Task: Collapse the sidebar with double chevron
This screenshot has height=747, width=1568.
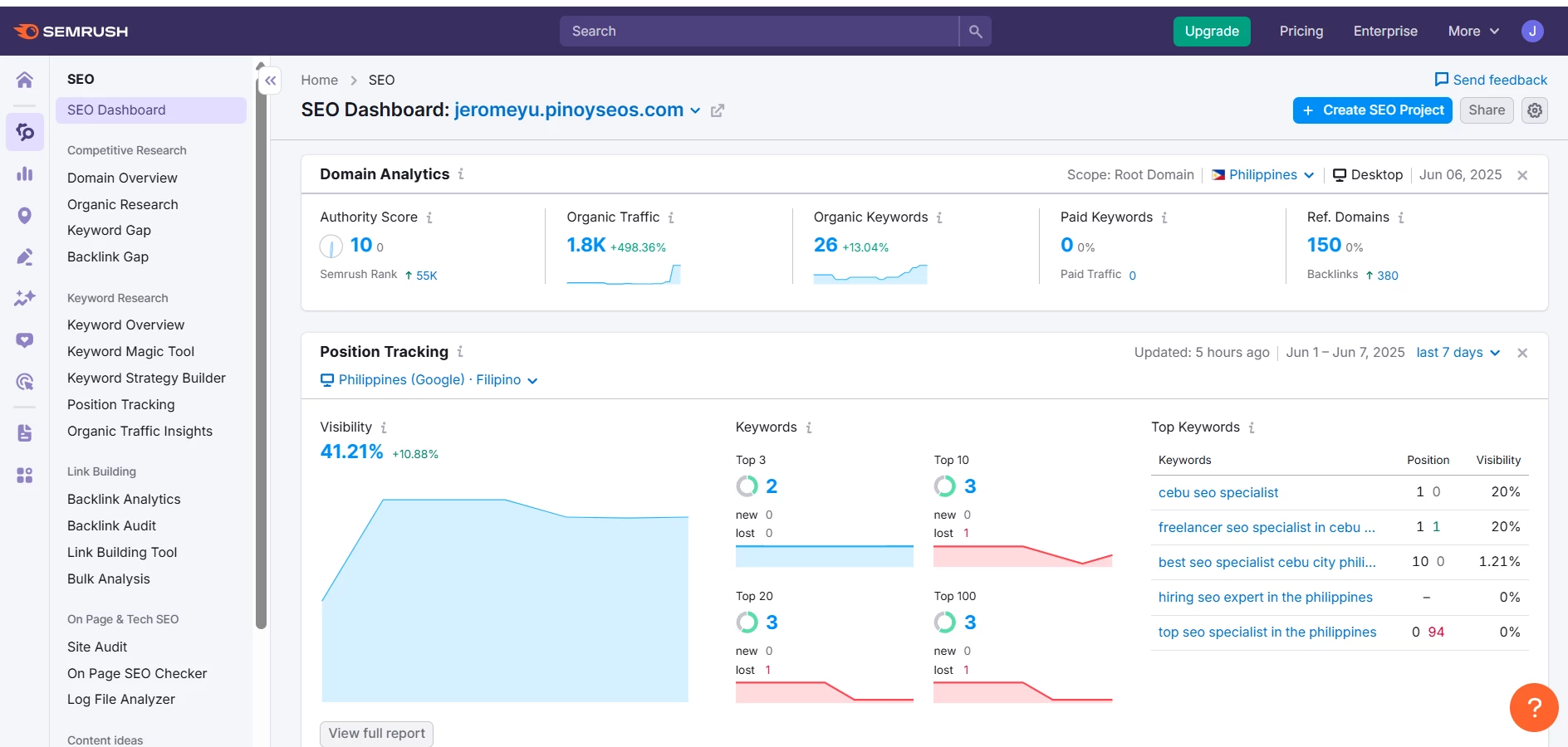Action: (270, 81)
